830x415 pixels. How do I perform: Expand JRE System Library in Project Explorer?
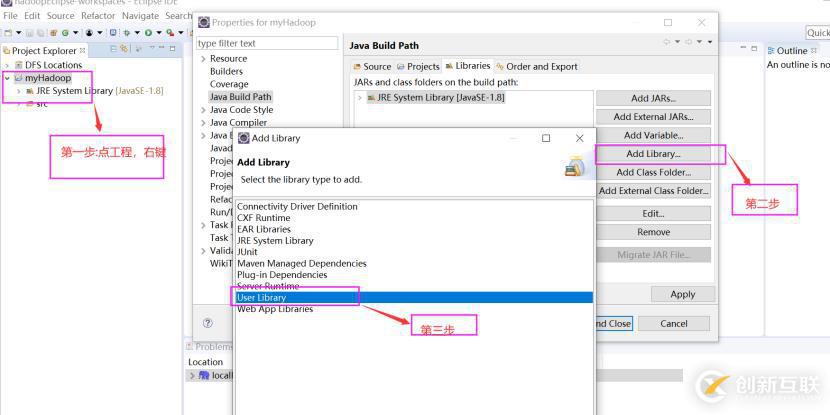coord(19,91)
